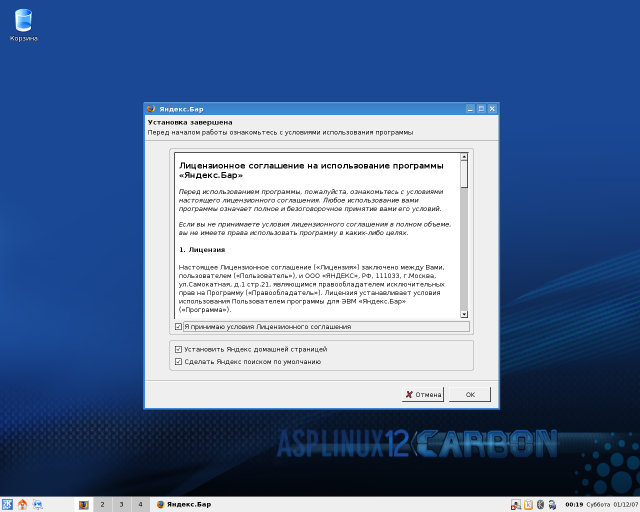This screenshot has height=512, width=640.
Task: Open the Klipper clipboard tray icon
Action: (x=528, y=505)
